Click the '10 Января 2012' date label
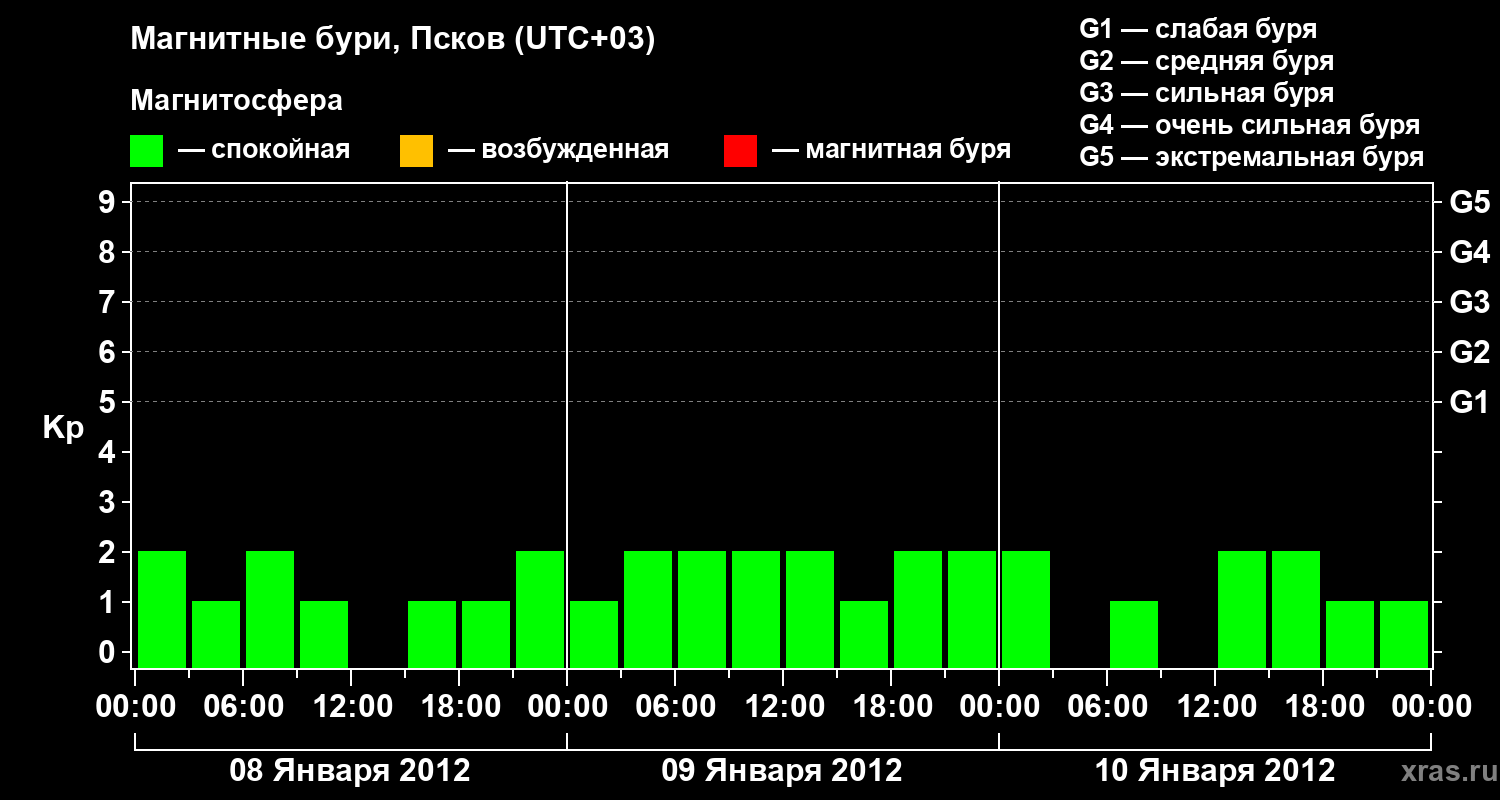 1215,770
